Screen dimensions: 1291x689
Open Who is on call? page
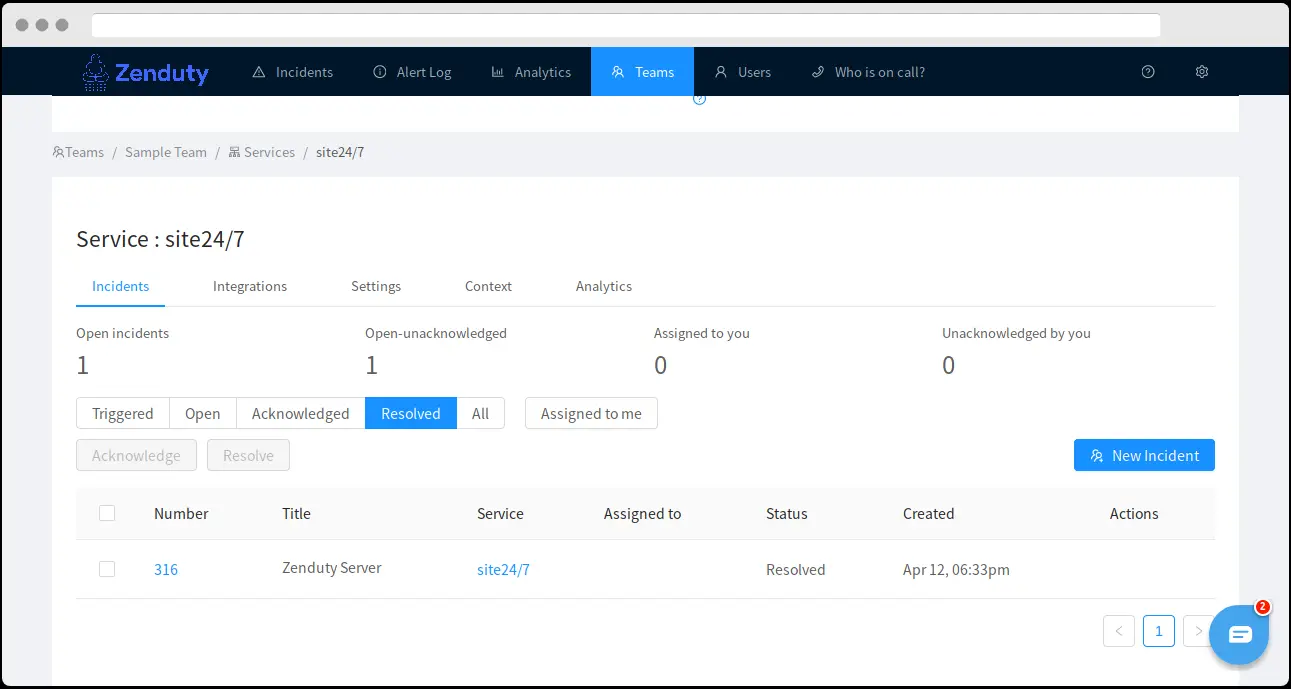(x=868, y=72)
